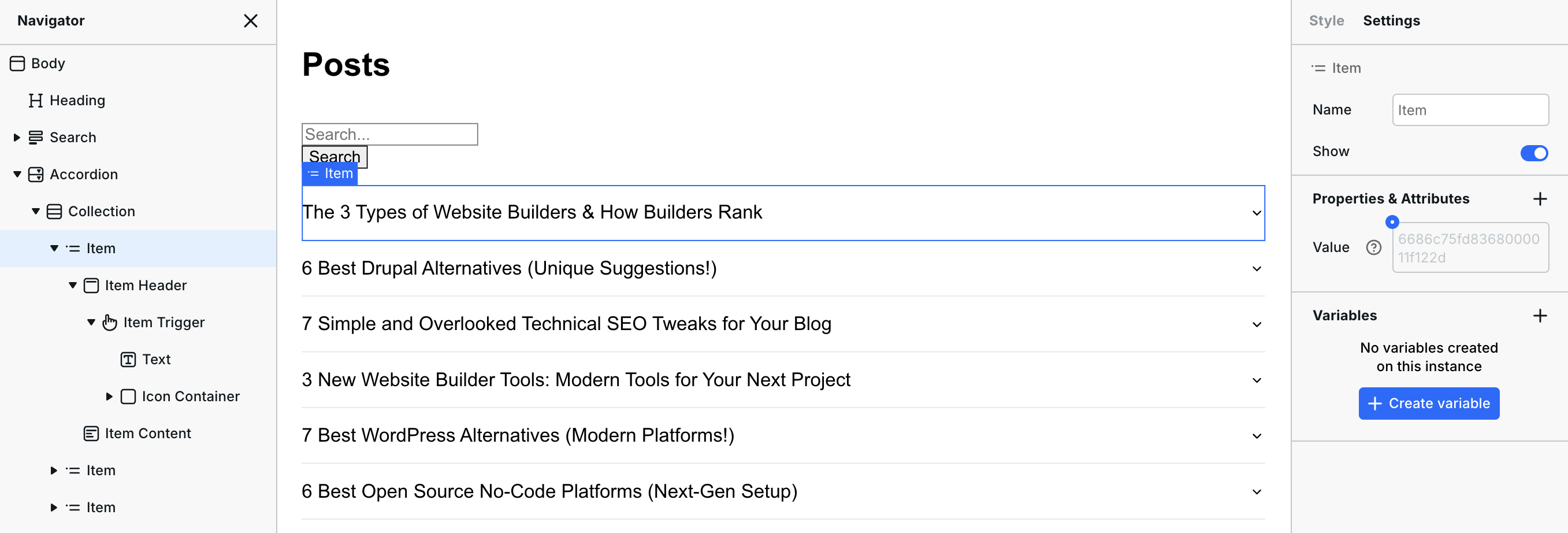Click the Item Trigger hand icon

pos(110,322)
